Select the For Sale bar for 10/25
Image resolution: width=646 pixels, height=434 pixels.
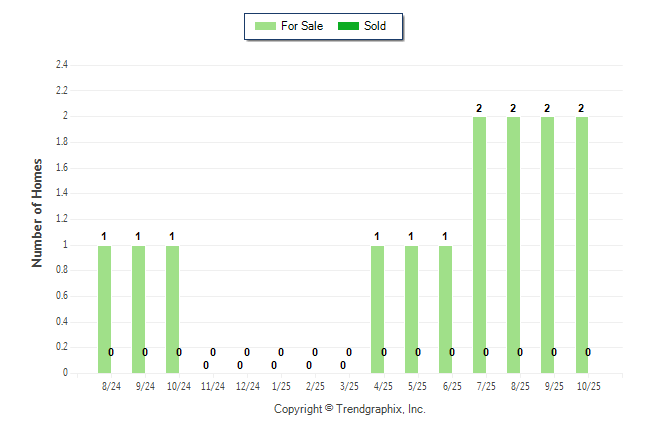pos(582,244)
